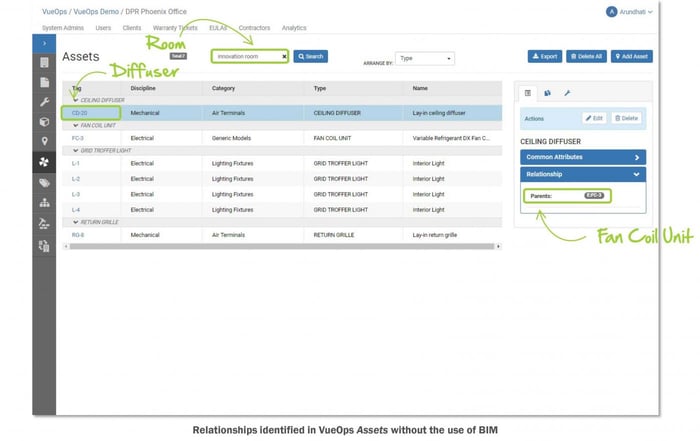Open the wrench maintenance icon in the sidebar
This screenshot has width=700, height=441.
(44, 102)
